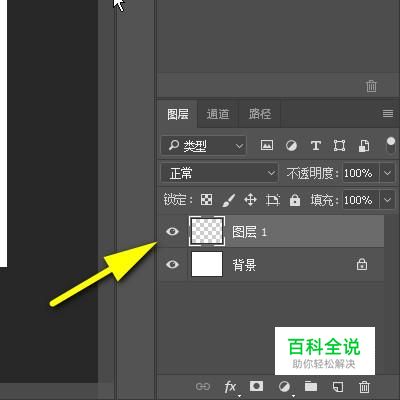Viewport: 400px width, 400px height.
Task: Expand the 不透明度 slider arrow
Action: (387, 173)
